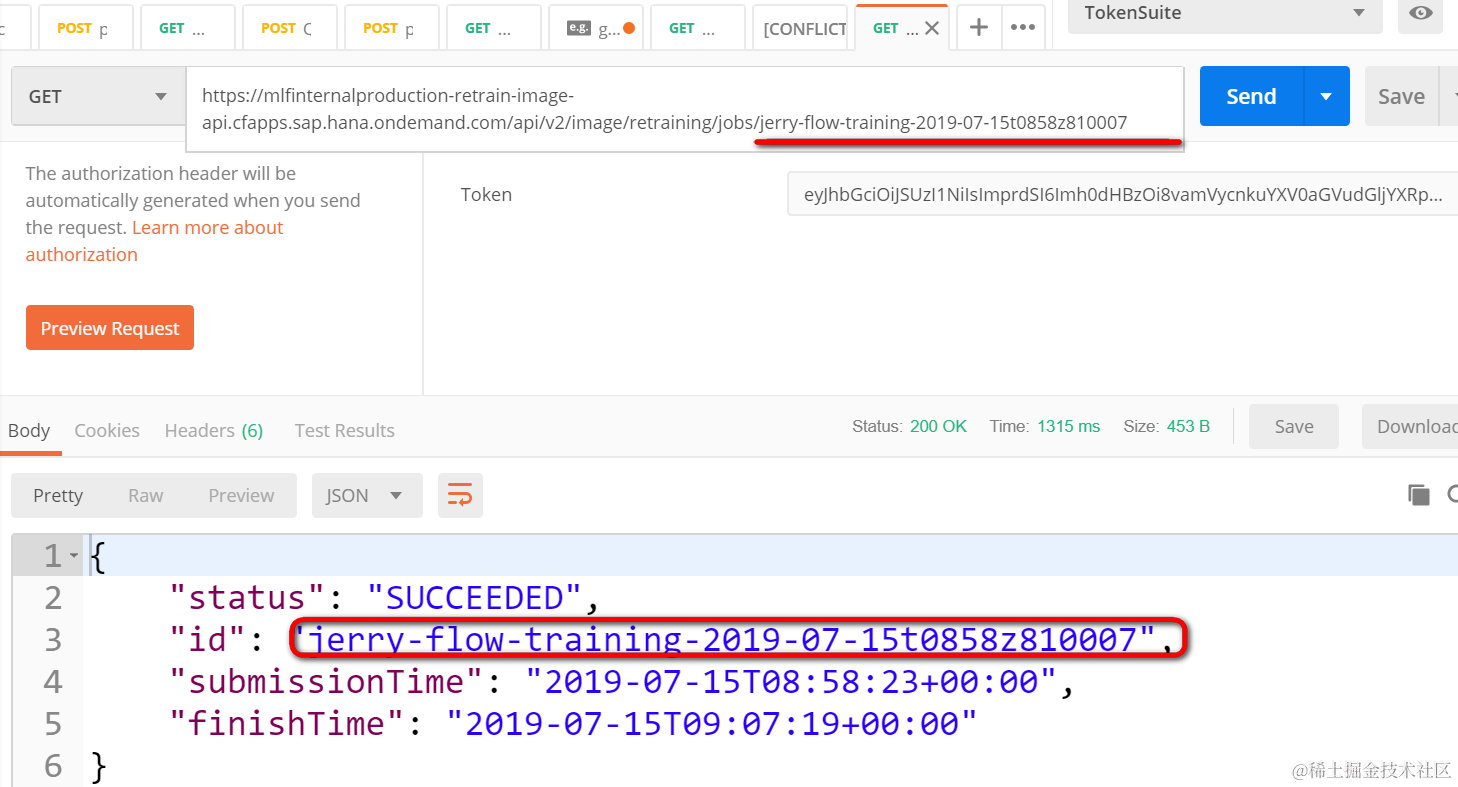
Task: Open the Headers (6) response tab
Action: coord(214,430)
